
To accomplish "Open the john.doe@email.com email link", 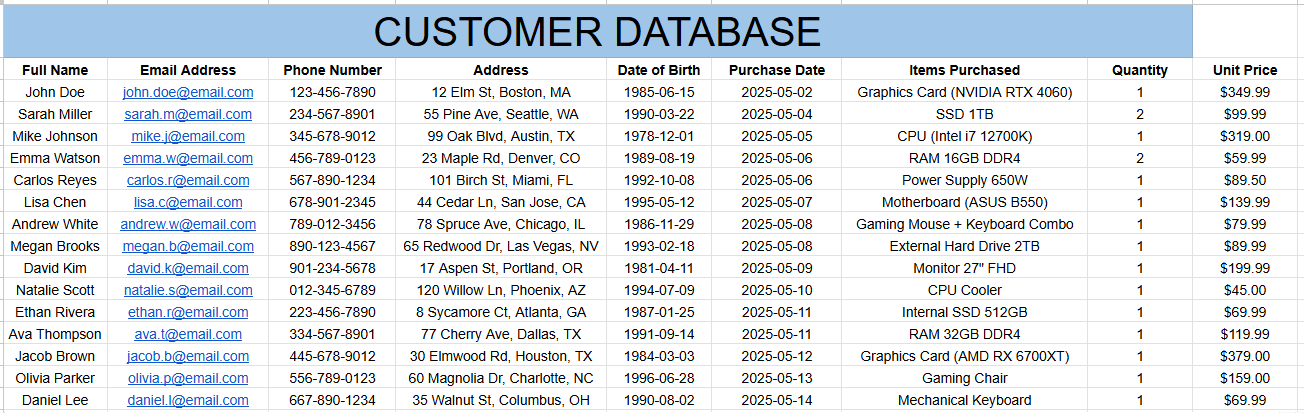I will (x=188, y=92).
